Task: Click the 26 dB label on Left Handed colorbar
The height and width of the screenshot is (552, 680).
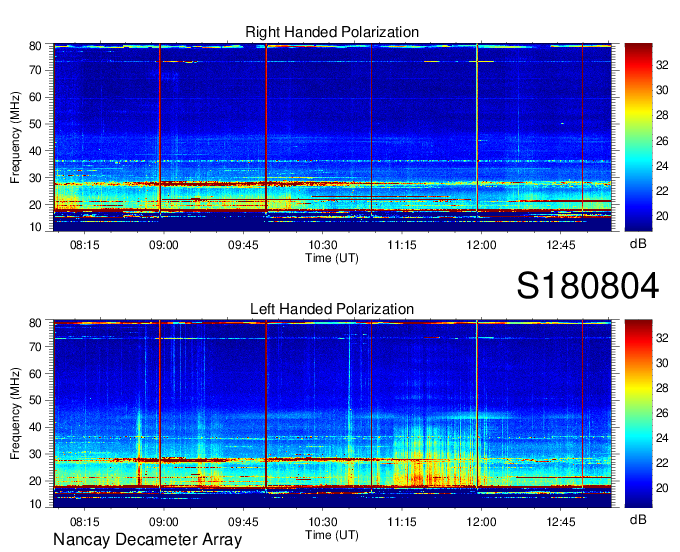Action: 662,413
